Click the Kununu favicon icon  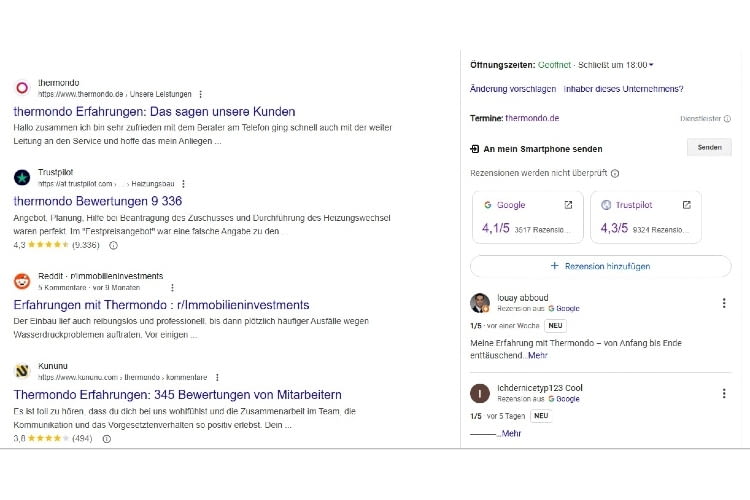pyautogui.click(x=22, y=371)
